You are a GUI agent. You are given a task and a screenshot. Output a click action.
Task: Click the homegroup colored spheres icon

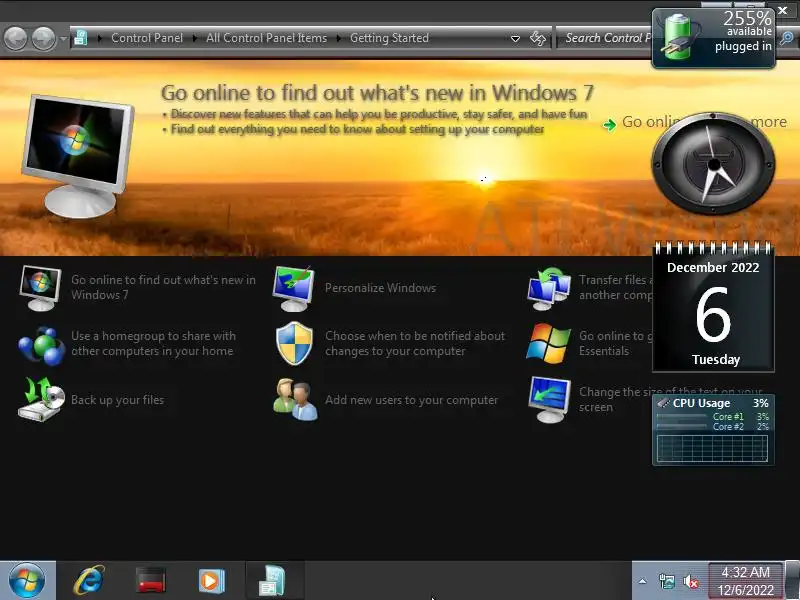click(41, 345)
